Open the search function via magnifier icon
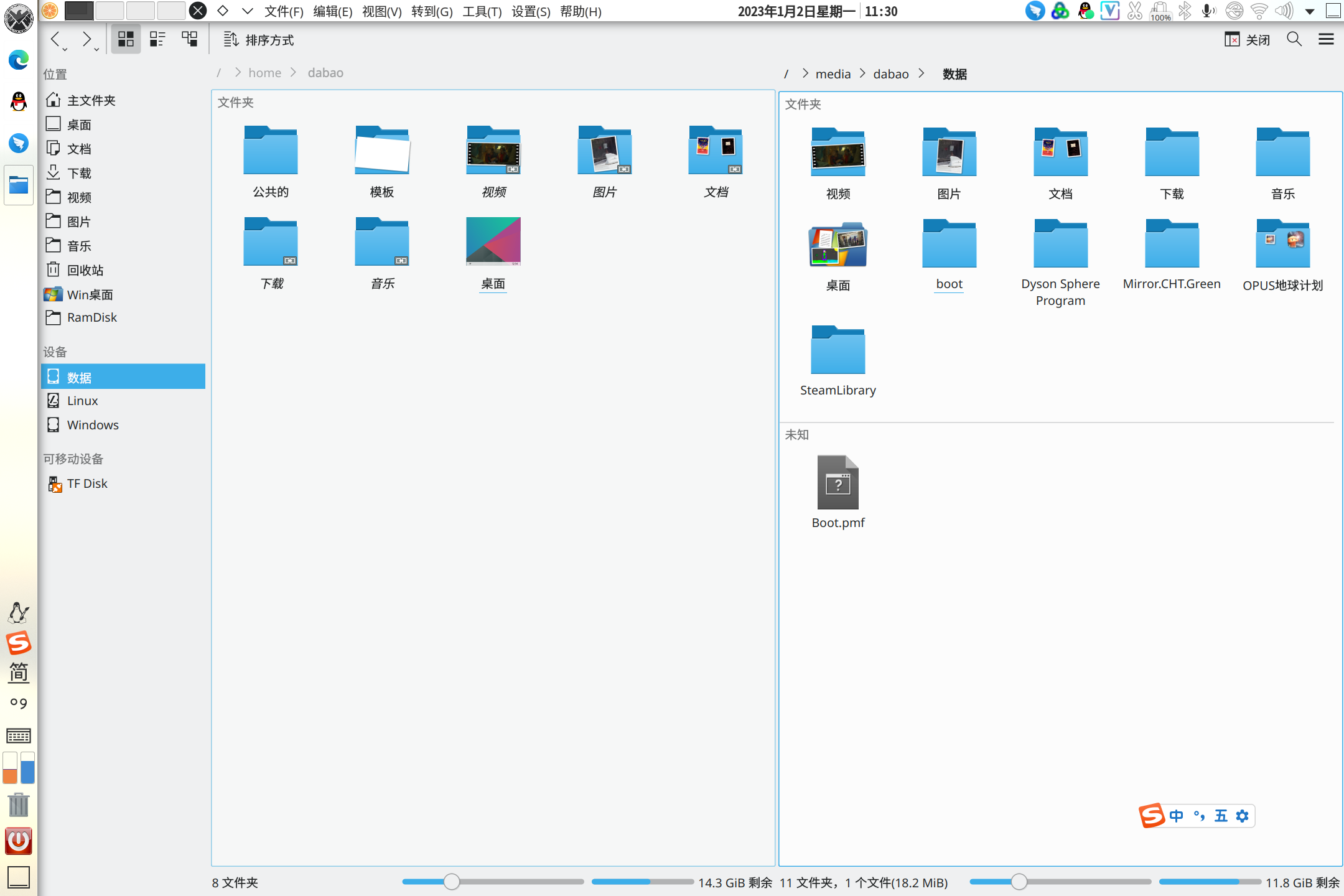 coord(1294,39)
